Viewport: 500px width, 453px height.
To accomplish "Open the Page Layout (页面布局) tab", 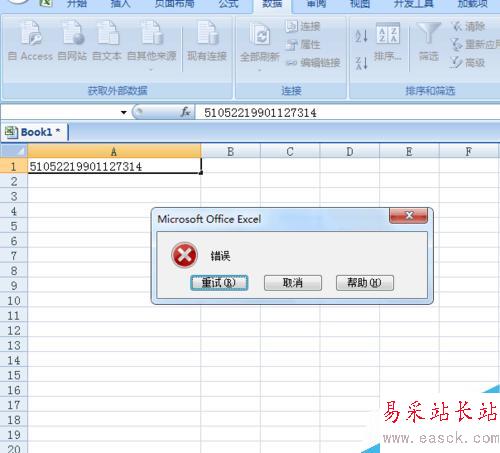I will tap(174, 4).
